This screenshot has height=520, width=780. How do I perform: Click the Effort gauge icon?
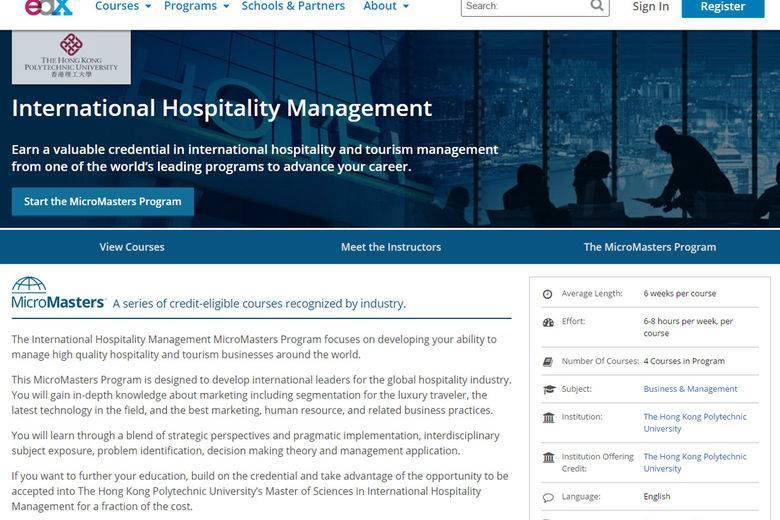tap(547, 322)
